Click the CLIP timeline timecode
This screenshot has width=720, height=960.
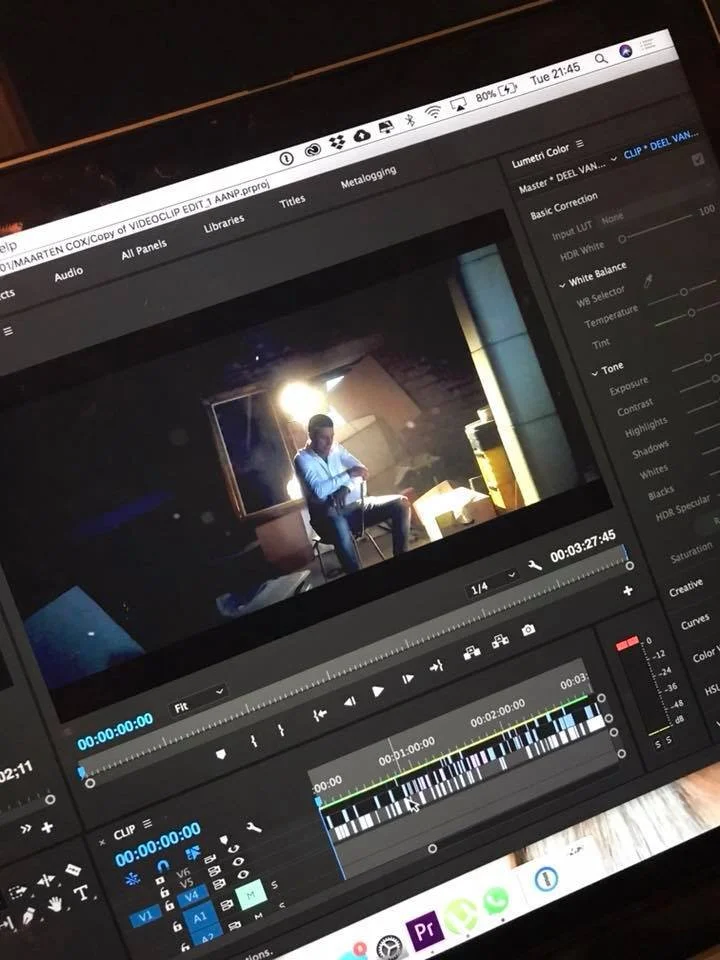[x=157, y=844]
